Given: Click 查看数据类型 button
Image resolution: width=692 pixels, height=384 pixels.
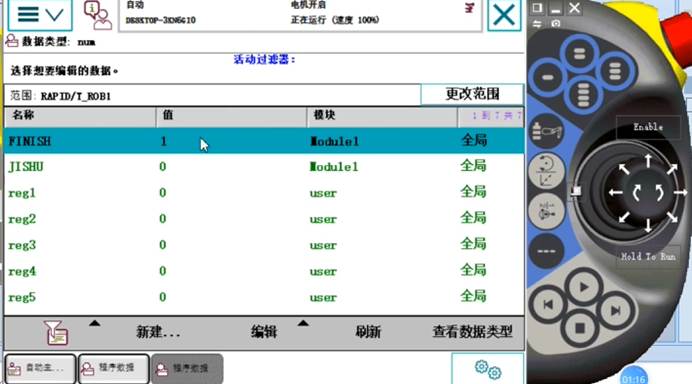Looking at the screenshot, I should click(x=472, y=331).
